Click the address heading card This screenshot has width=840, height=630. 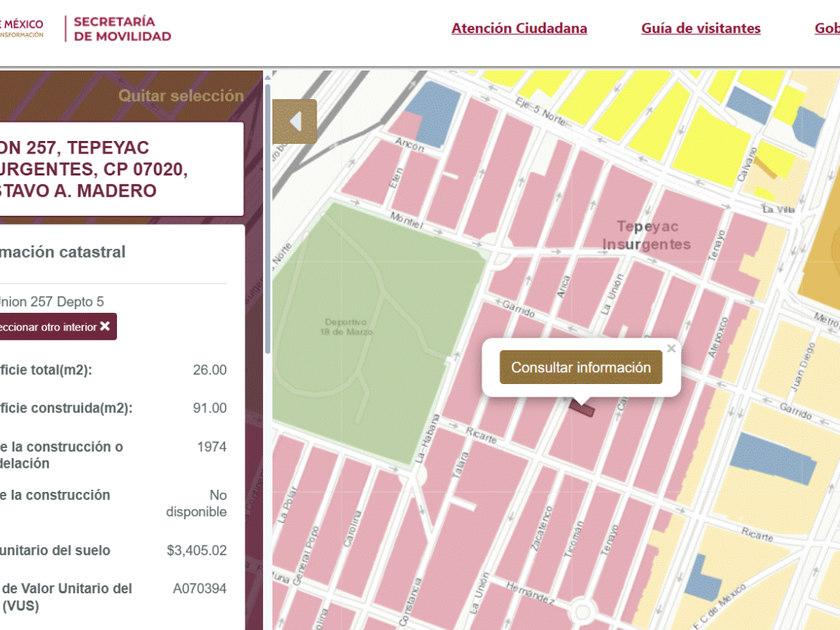tap(122, 169)
